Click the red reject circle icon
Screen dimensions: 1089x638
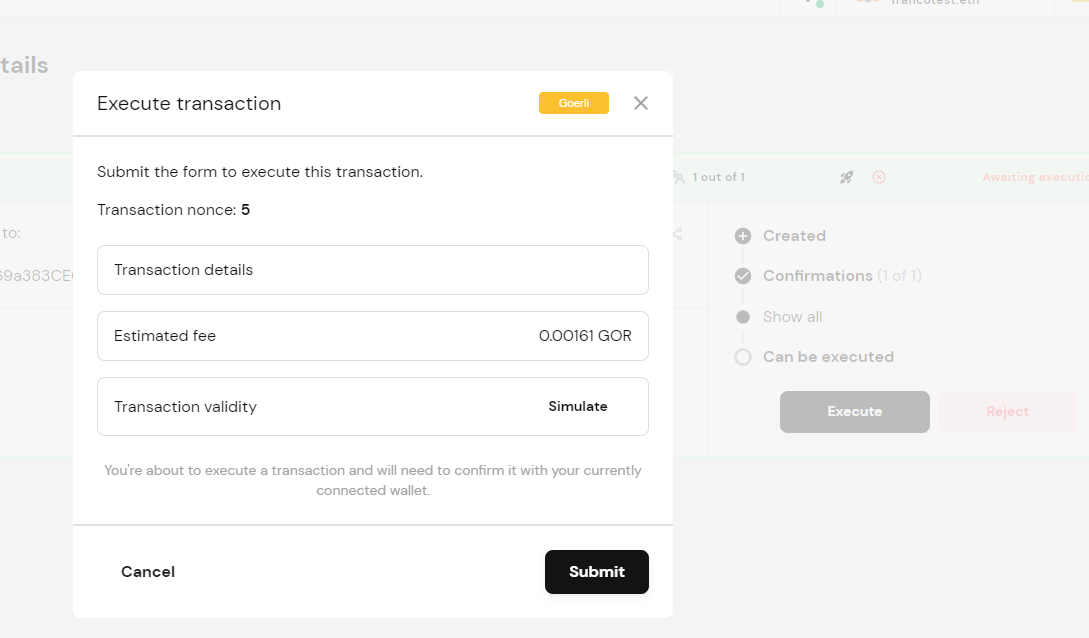878,177
